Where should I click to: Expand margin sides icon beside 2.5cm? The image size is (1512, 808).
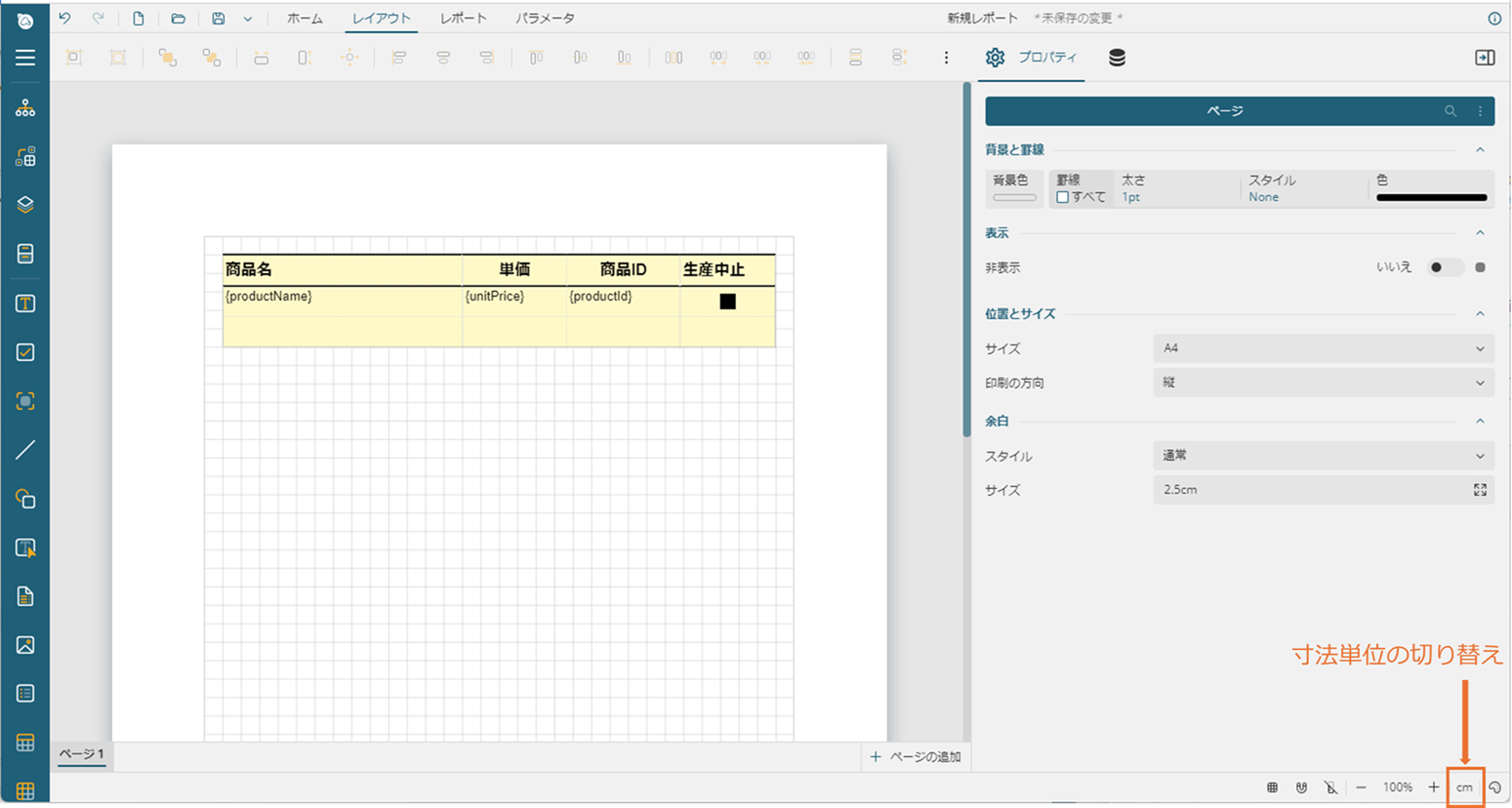point(1480,490)
